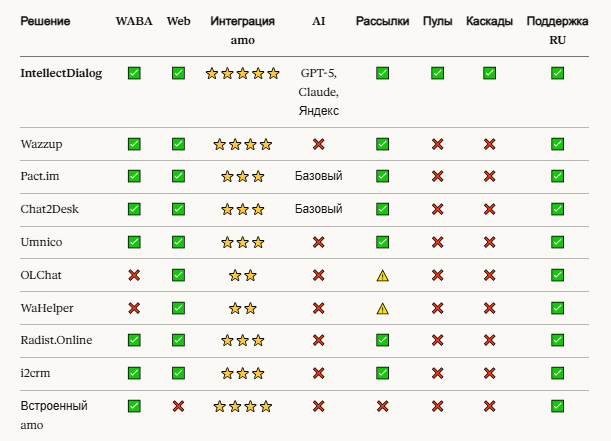Viewport: 611px width, 441px height.
Task: Click the red cross in Pact.im's Каскады column
Action: 489,176
